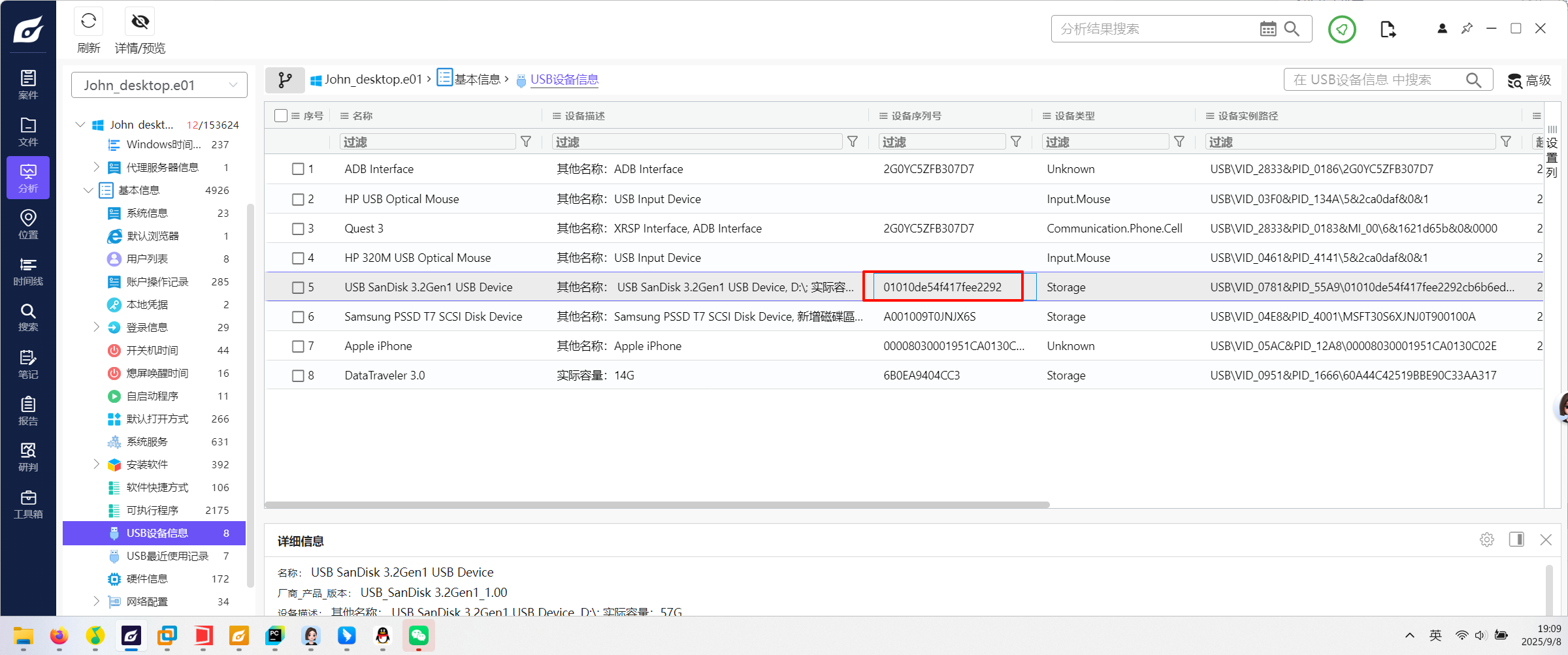Expand the 代理服务器信息 node
Image resolution: width=1568 pixels, height=655 pixels.
pos(96,167)
